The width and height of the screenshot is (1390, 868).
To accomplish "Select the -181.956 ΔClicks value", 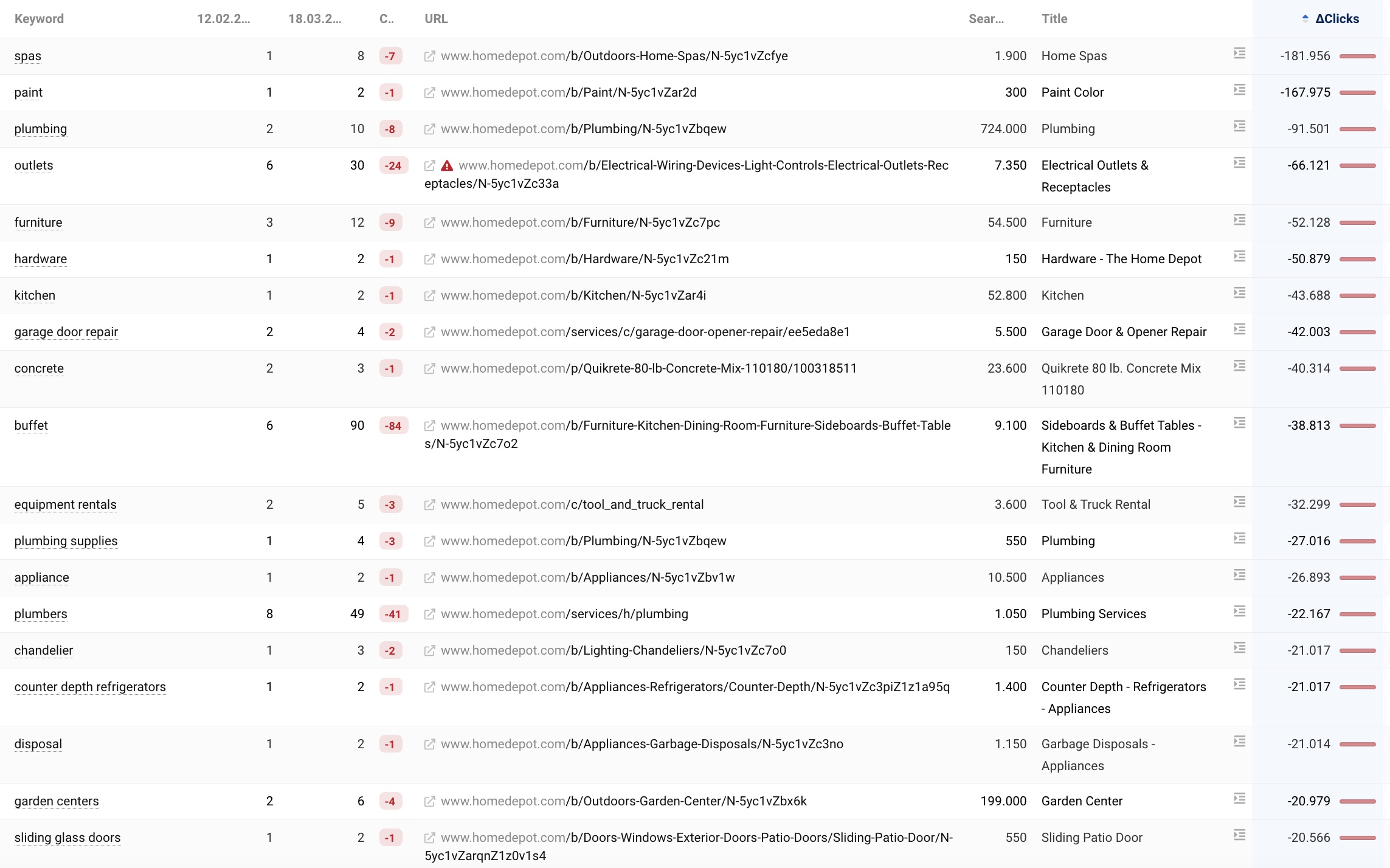I will click(1305, 56).
